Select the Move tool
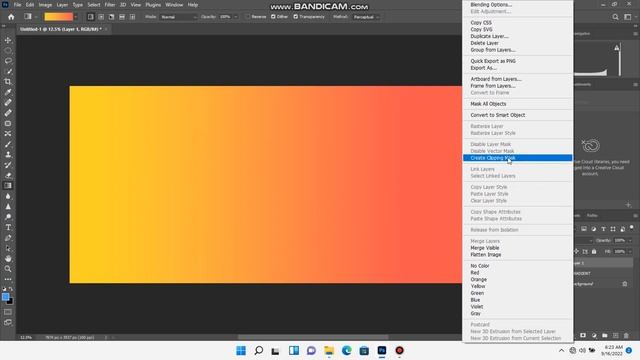 pyautogui.click(x=8, y=40)
